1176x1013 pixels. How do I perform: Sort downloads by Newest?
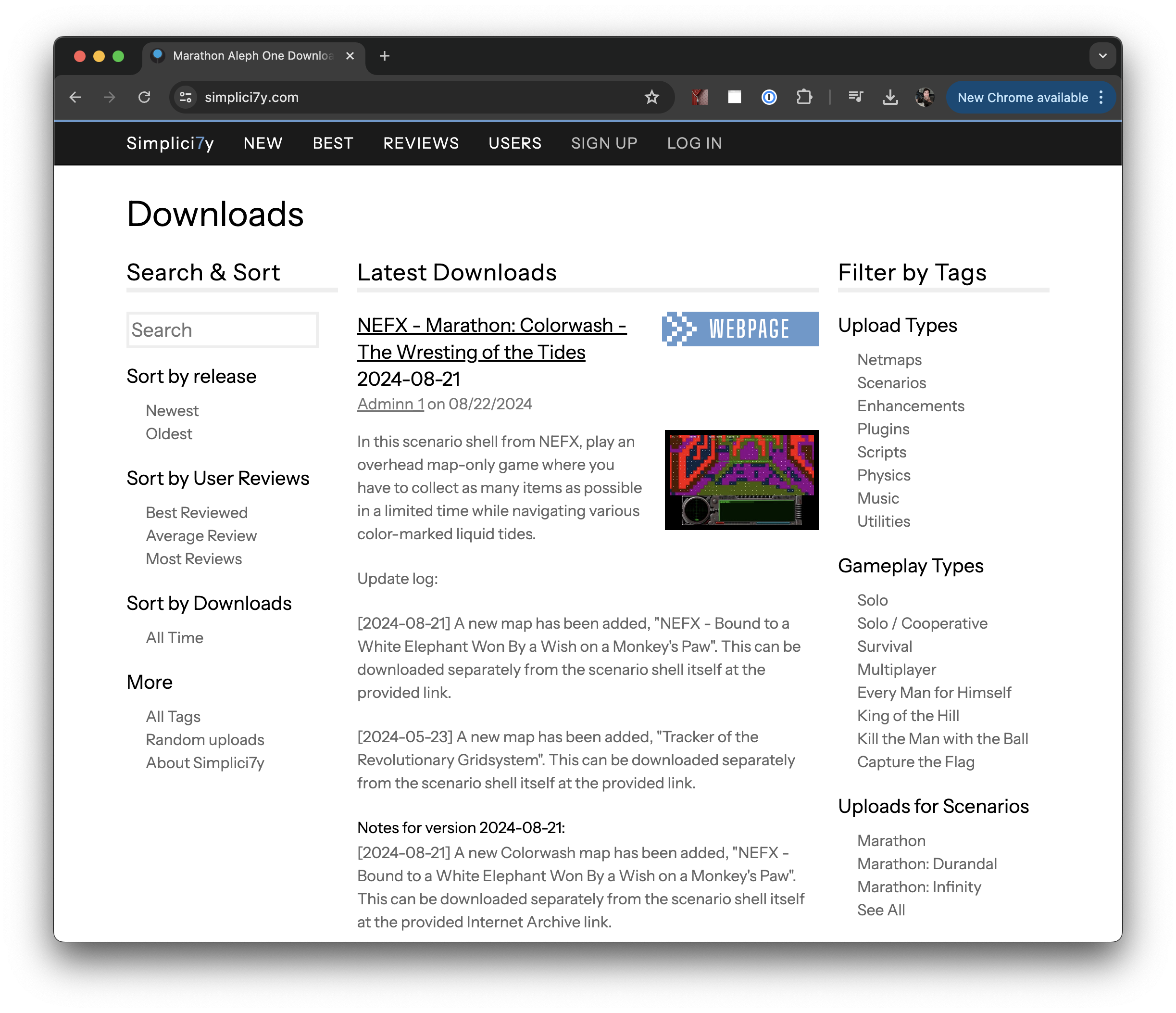172,410
